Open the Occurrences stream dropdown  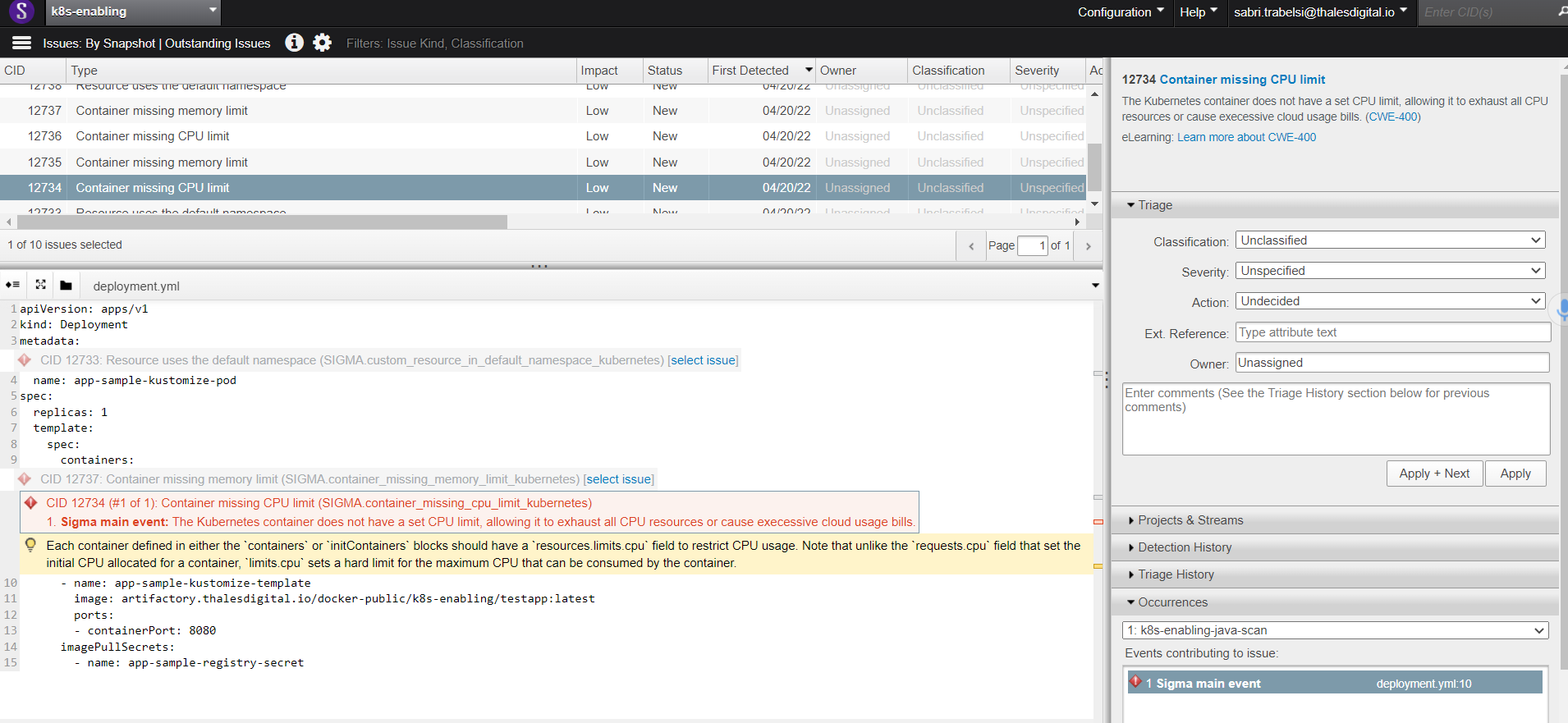point(1336,630)
